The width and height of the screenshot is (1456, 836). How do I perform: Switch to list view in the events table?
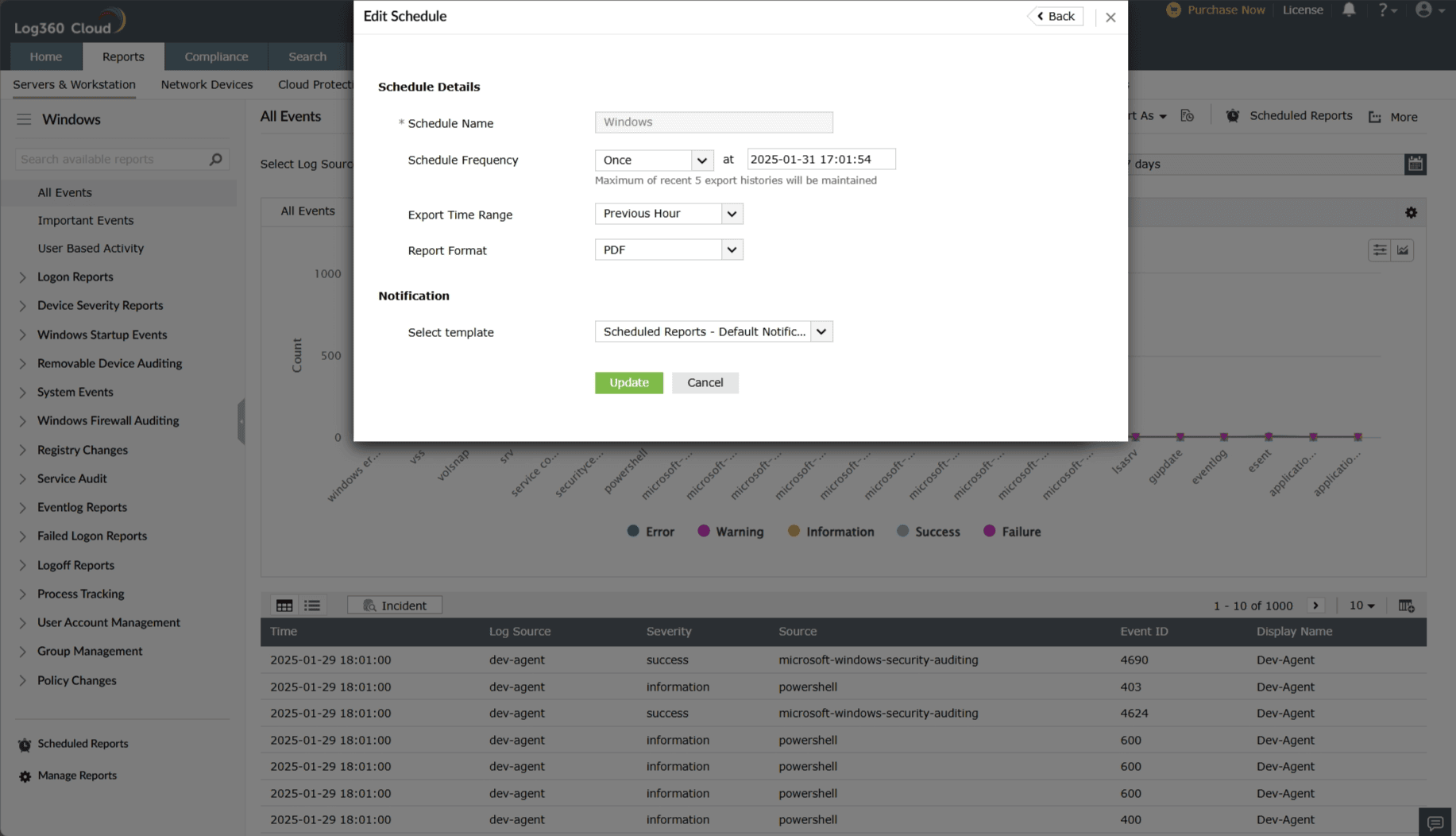click(x=312, y=605)
